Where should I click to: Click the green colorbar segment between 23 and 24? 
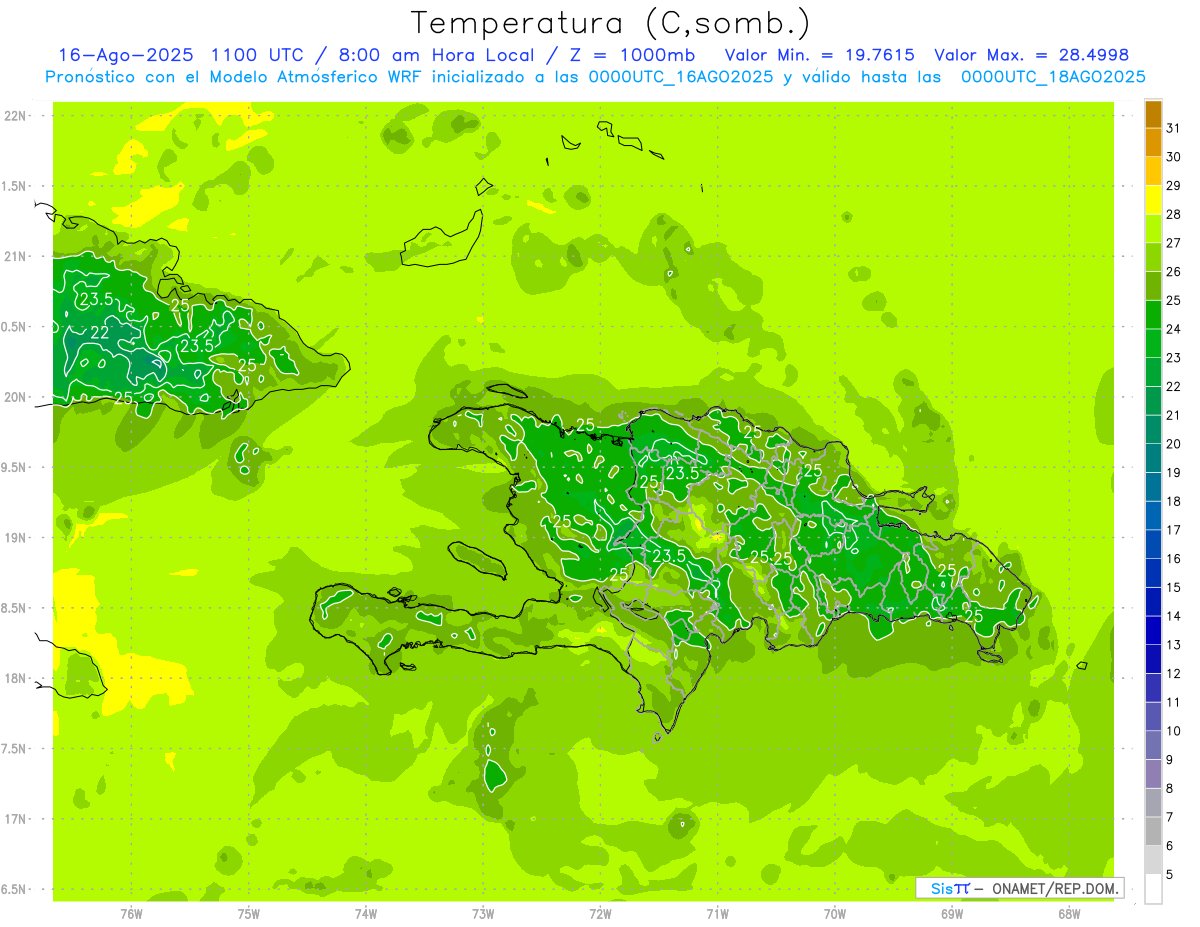(x=1153, y=344)
